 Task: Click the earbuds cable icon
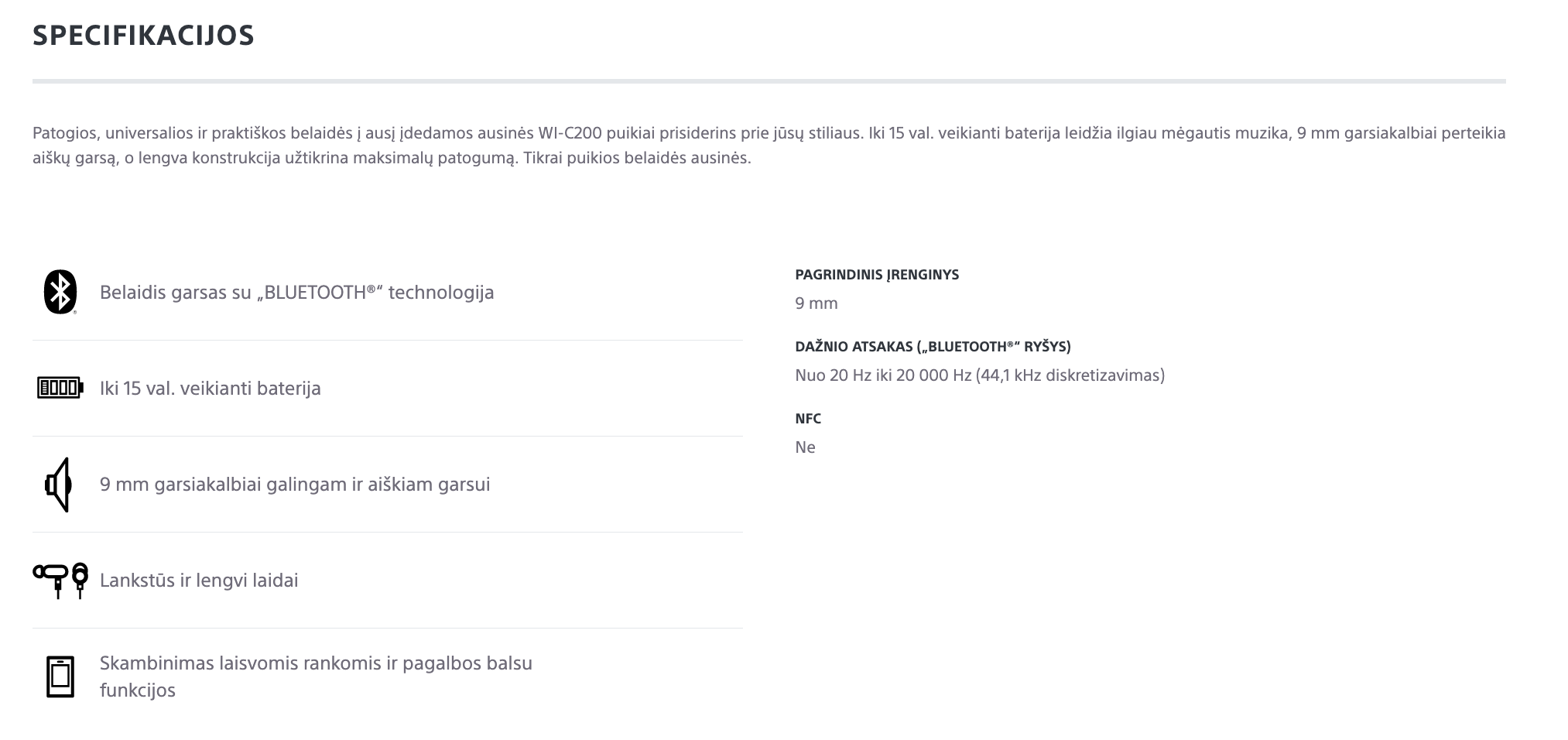(x=60, y=581)
